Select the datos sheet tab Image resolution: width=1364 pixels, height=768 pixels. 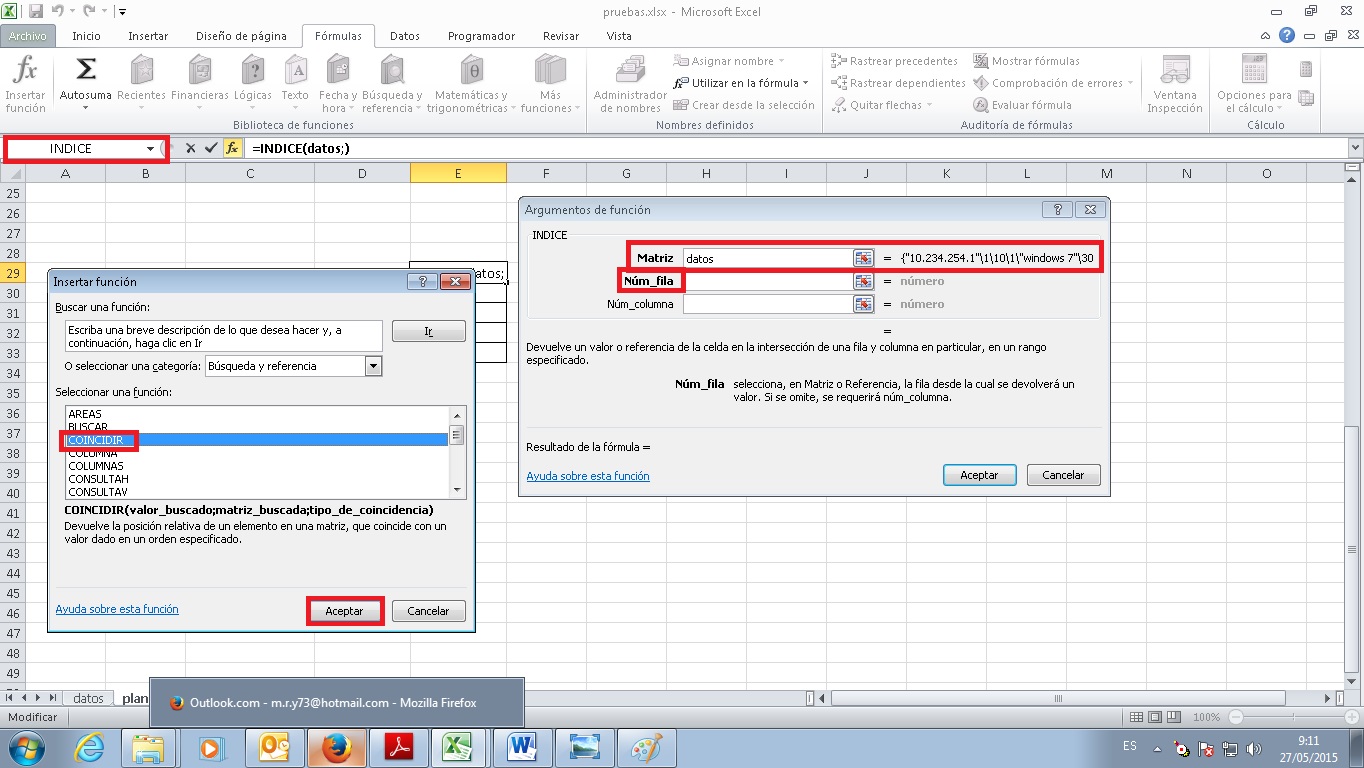[87, 698]
